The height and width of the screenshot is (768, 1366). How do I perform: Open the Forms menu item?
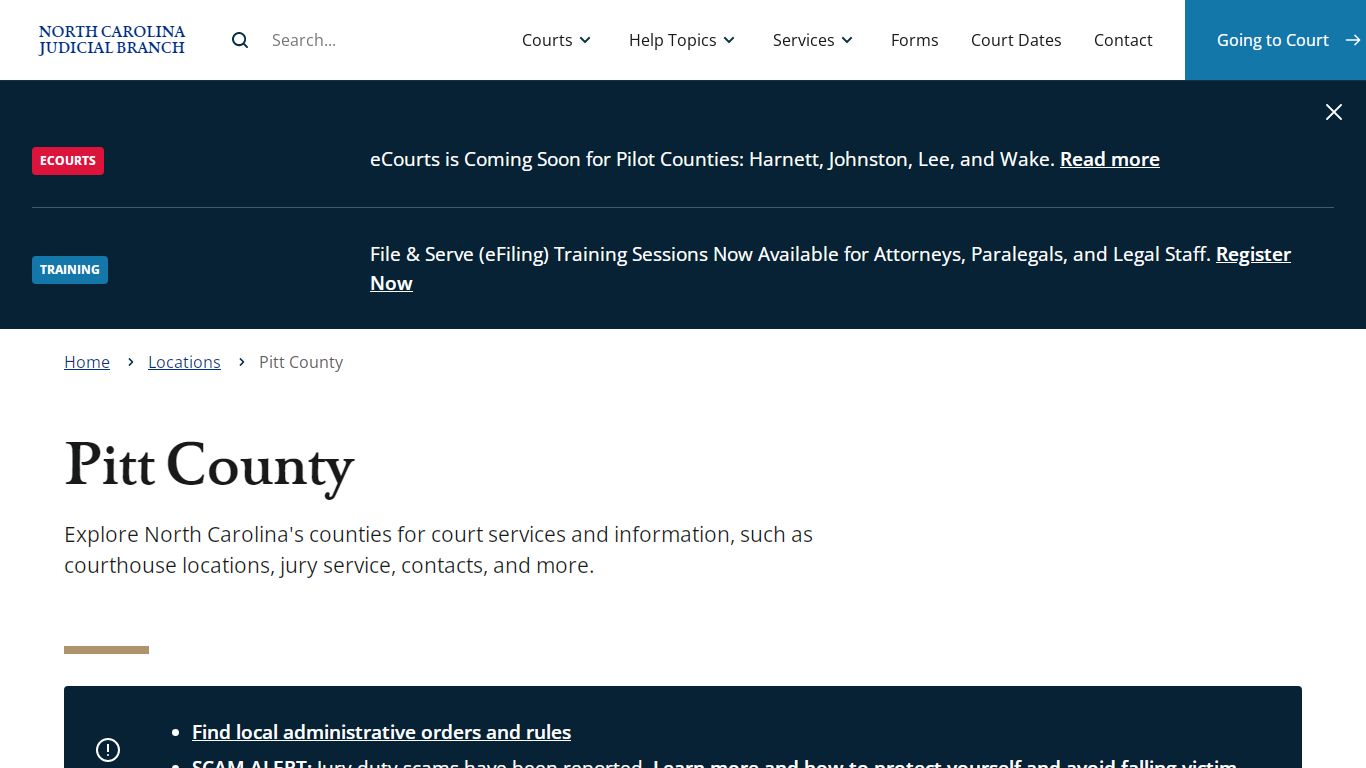point(915,40)
